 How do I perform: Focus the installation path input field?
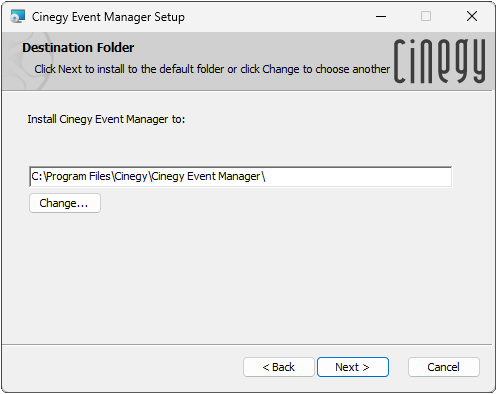coord(241,176)
